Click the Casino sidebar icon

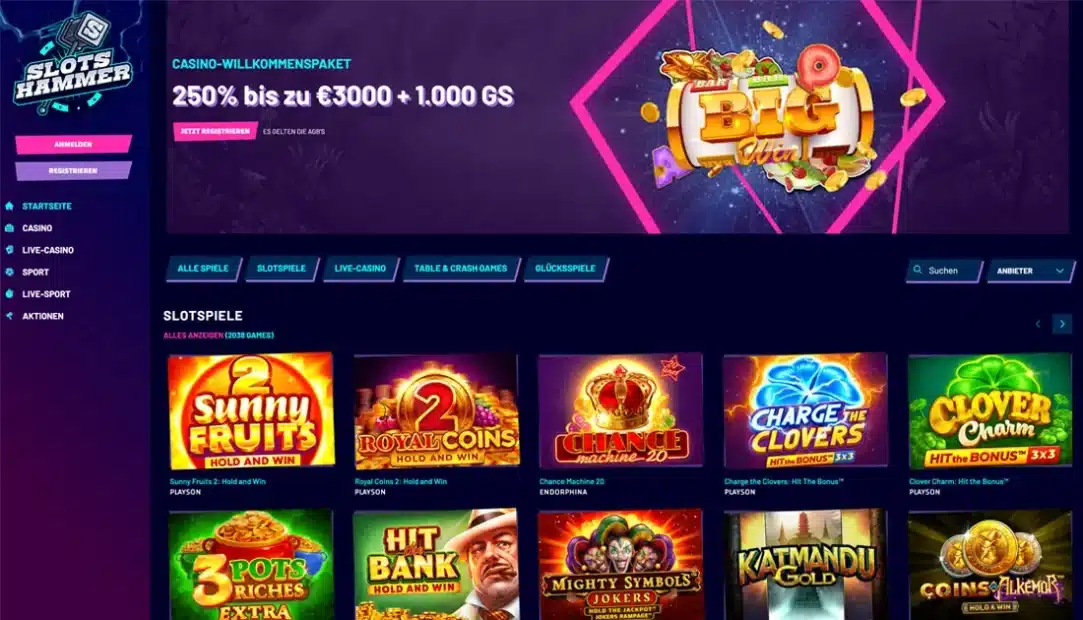point(9,228)
